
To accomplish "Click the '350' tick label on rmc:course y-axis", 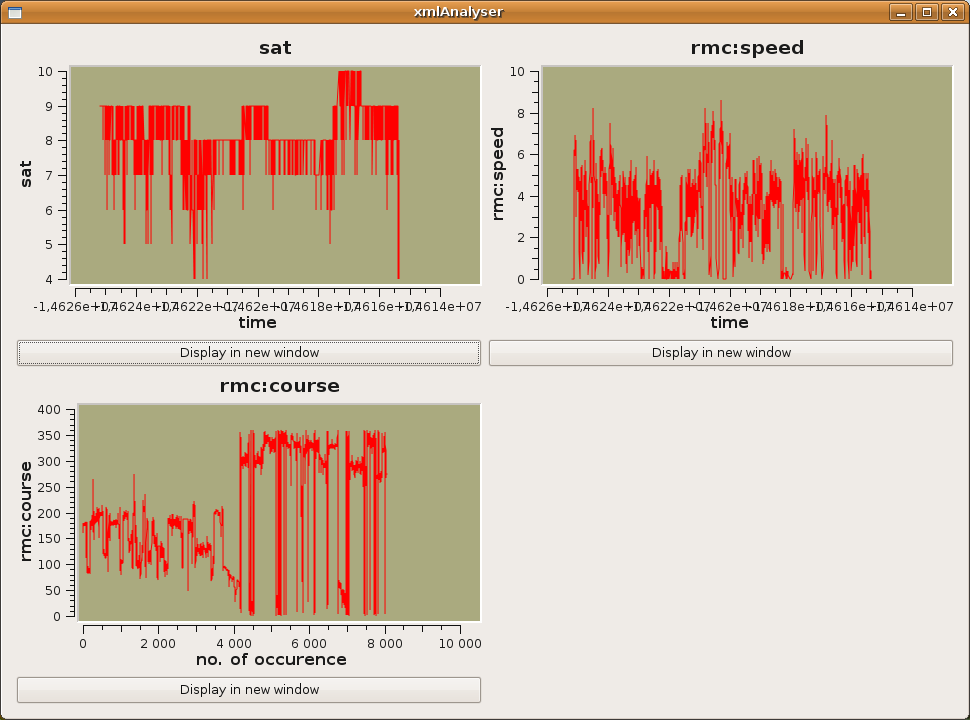I will tap(49, 435).
